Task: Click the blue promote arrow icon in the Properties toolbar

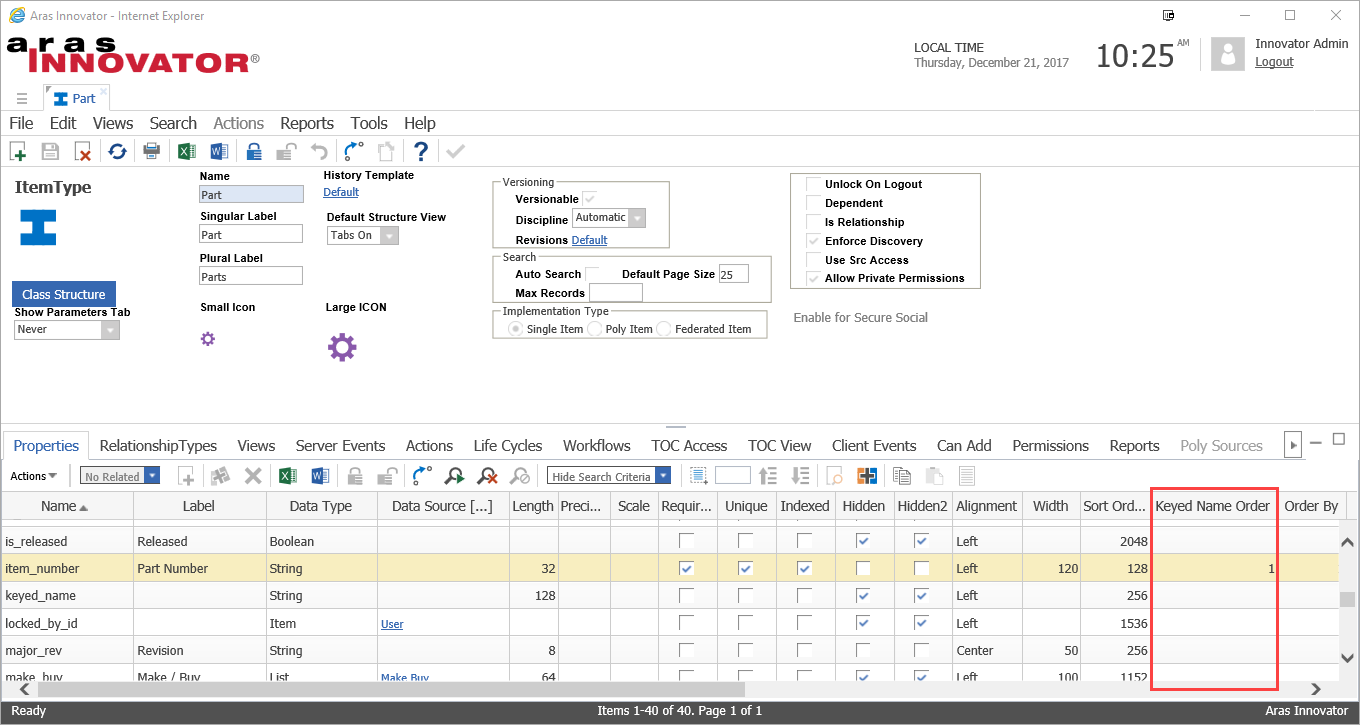Action: pos(422,476)
